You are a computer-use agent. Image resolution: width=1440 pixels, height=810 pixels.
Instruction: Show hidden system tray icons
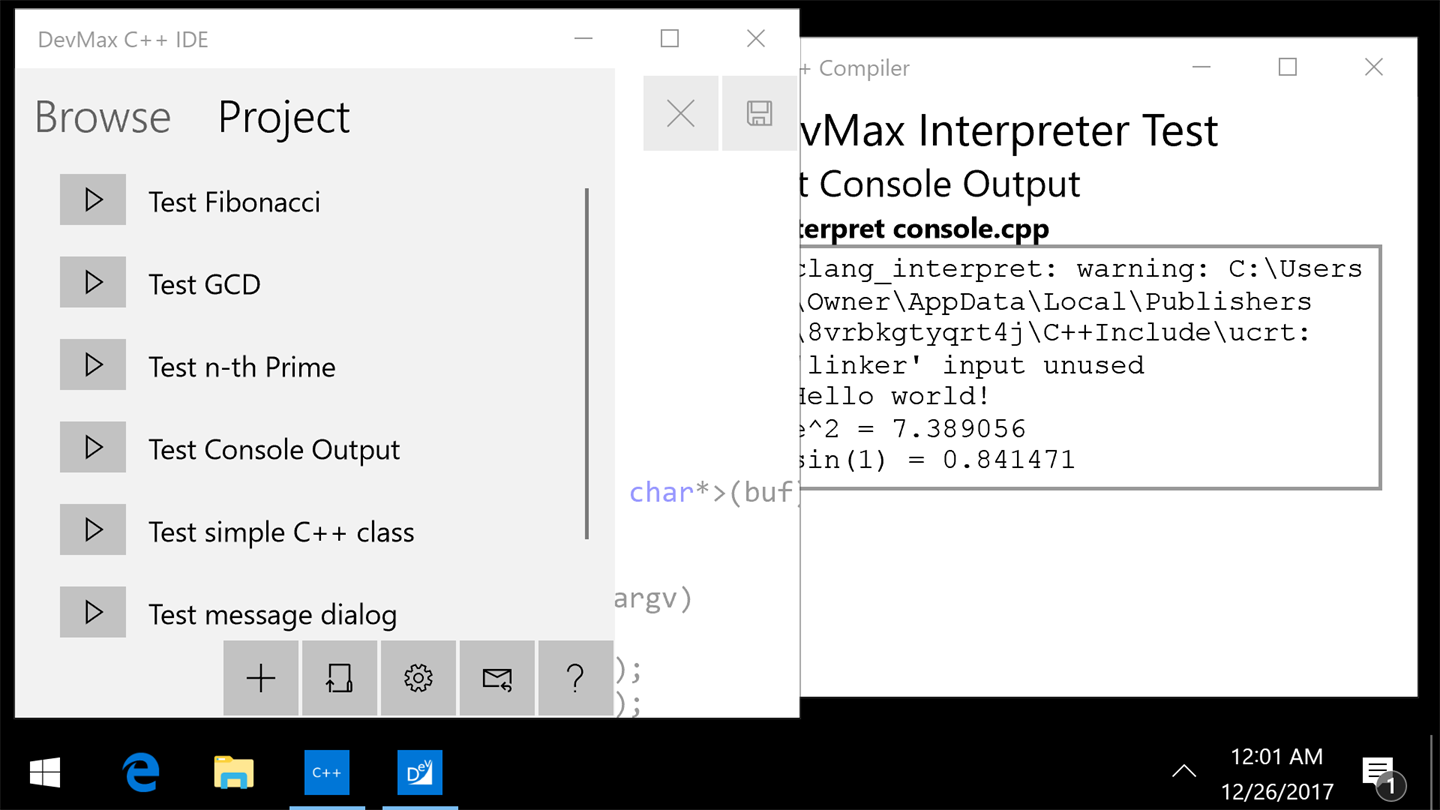(x=1184, y=771)
